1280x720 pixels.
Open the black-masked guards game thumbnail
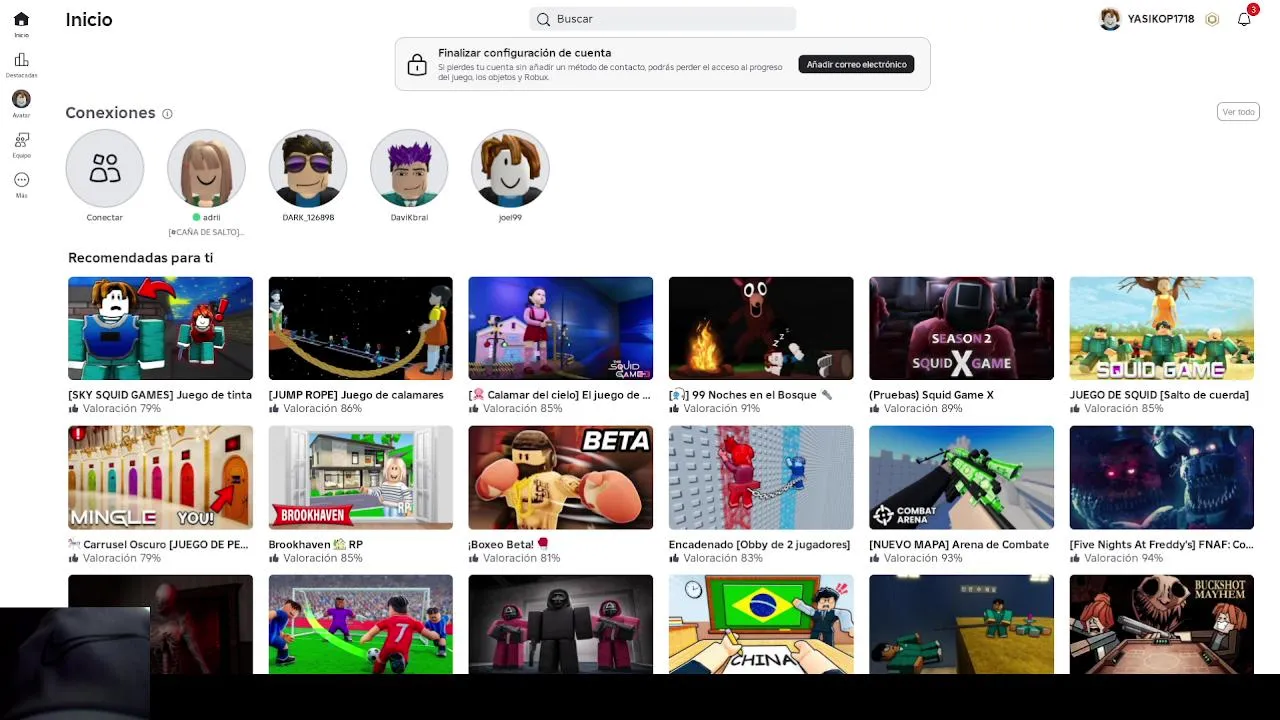coord(561,624)
